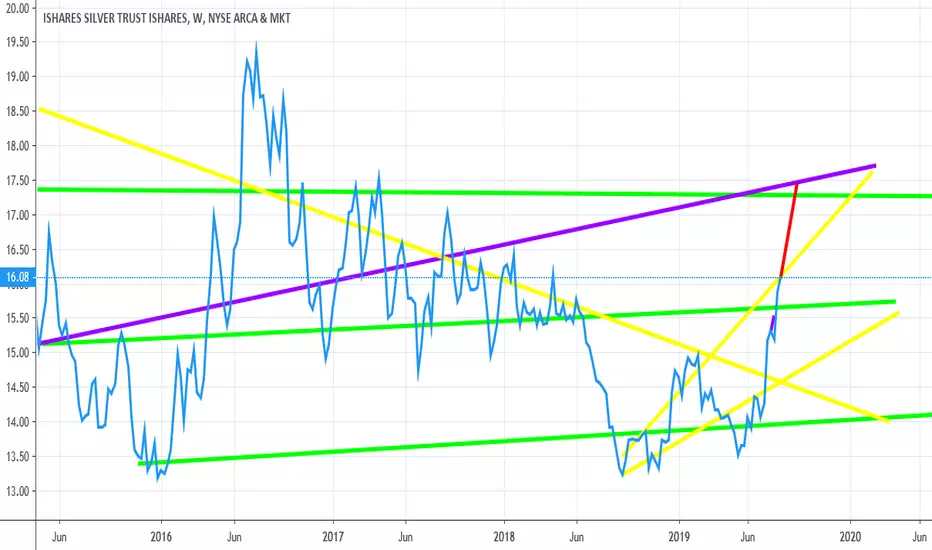Click the 2017 time axis label
The image size is (932, 550).
333,537
